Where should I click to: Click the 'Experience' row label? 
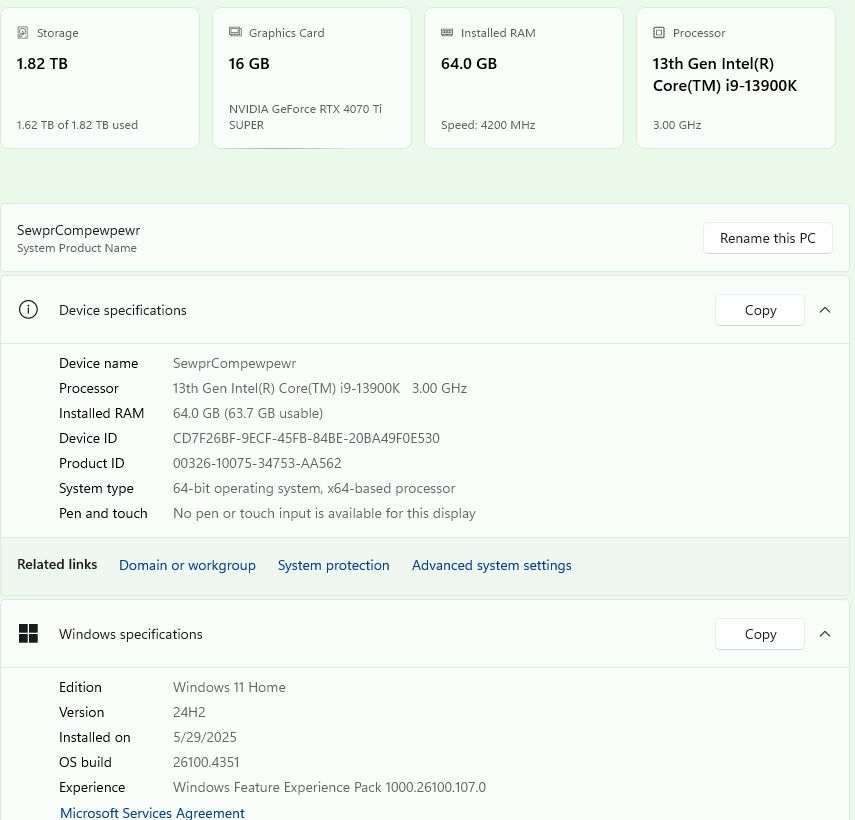point(92,787)
